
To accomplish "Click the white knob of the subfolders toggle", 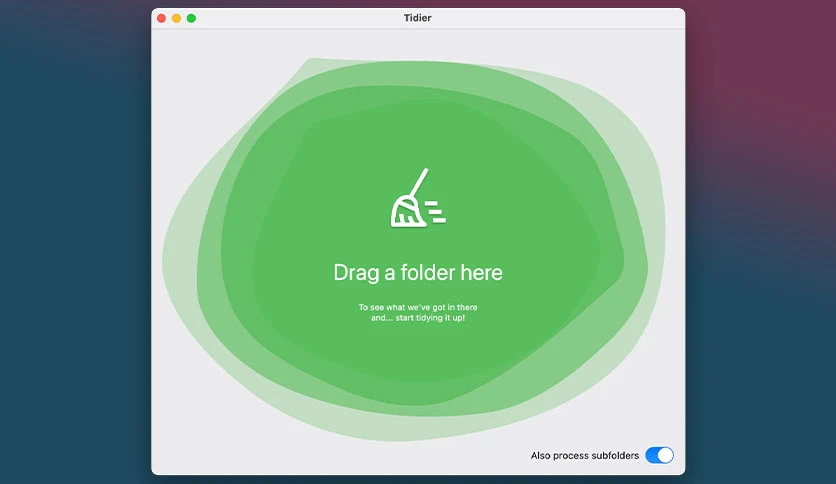I will click(666, 455).
